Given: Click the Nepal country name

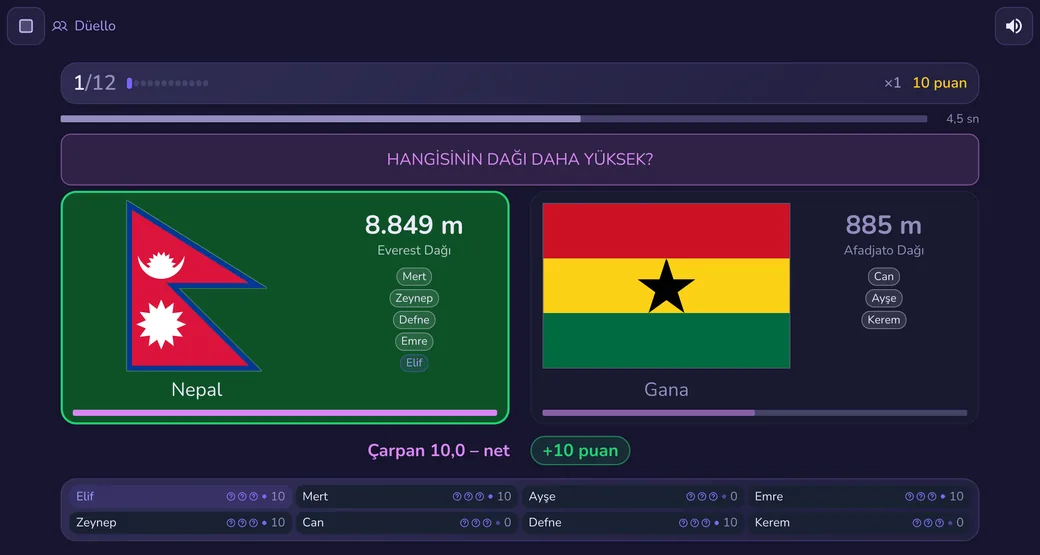Looking at the screenshot, I should point(196,390).
